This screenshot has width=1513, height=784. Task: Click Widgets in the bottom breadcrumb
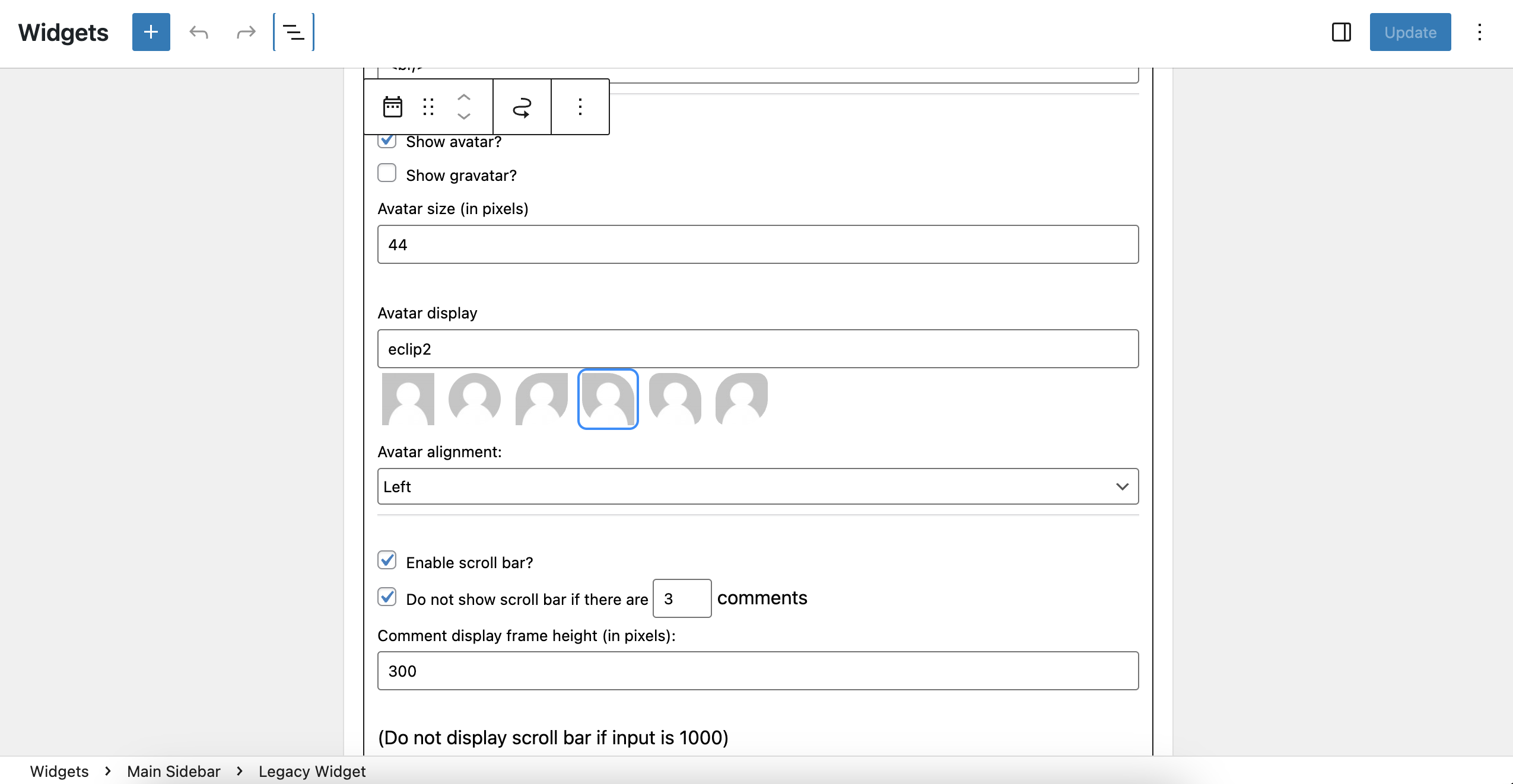click(59, 771)
